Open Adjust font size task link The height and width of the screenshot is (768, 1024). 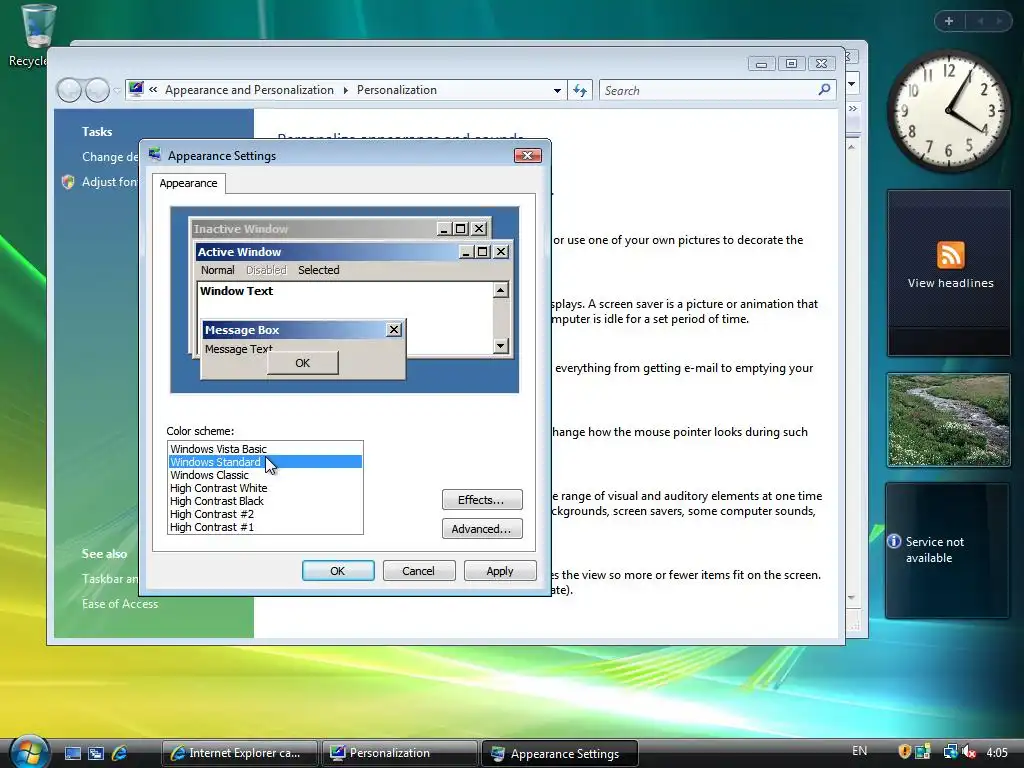click(x=110, y=182)
